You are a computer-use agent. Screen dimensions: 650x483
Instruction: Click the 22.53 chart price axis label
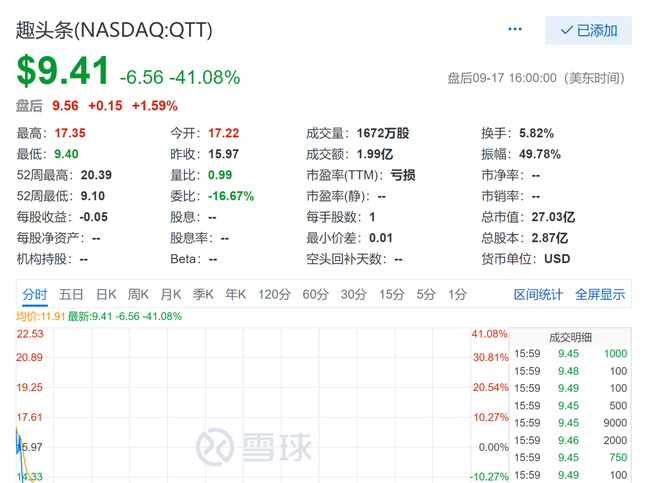pyautogui.click(x=30, y=334)
